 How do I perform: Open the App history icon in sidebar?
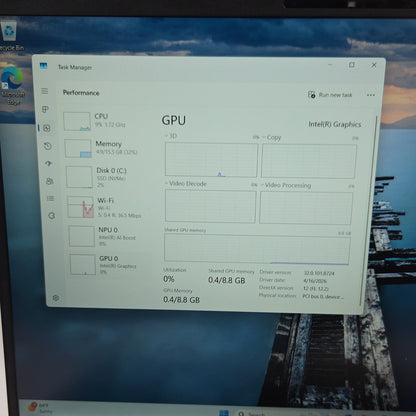coord(48,146)
